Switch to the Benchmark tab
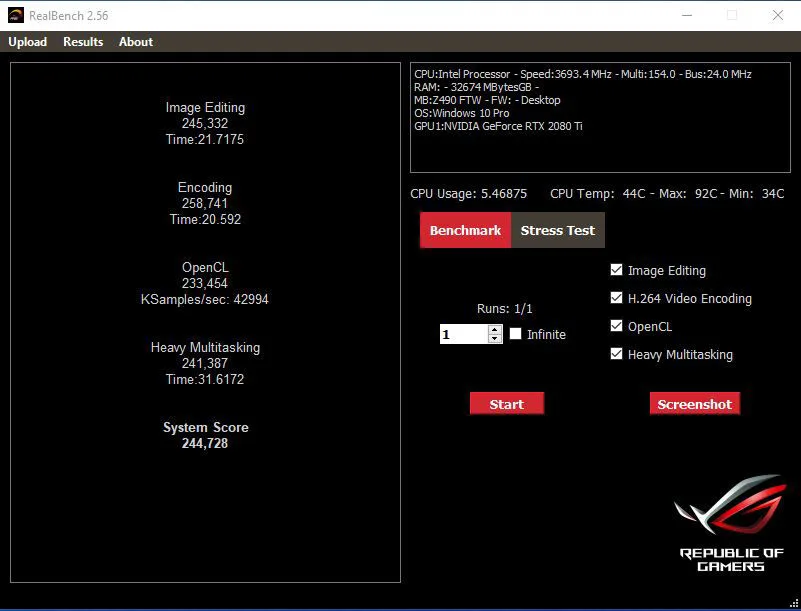Screen dimensions: 801x611 tap(465, 230)
